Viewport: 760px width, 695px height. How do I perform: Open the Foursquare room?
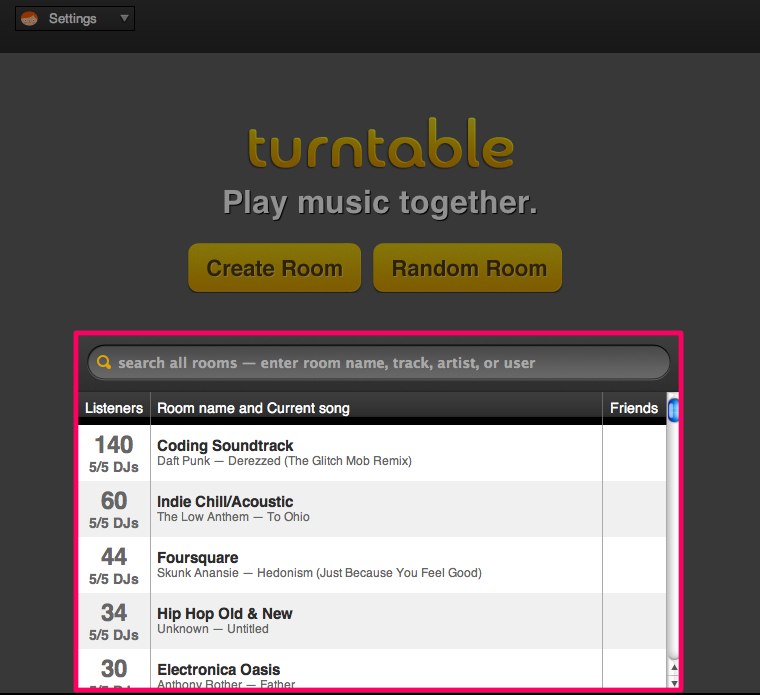point(372,565)
